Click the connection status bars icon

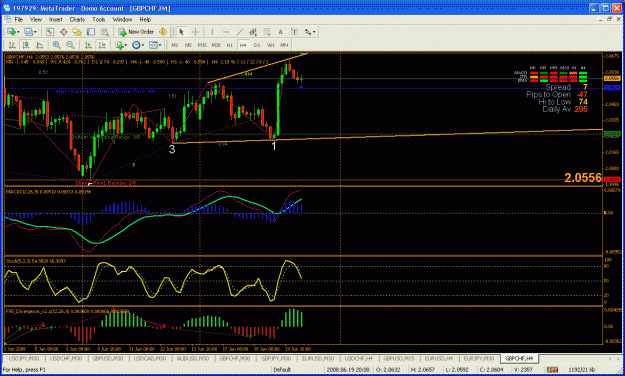[x=552, y=370]
